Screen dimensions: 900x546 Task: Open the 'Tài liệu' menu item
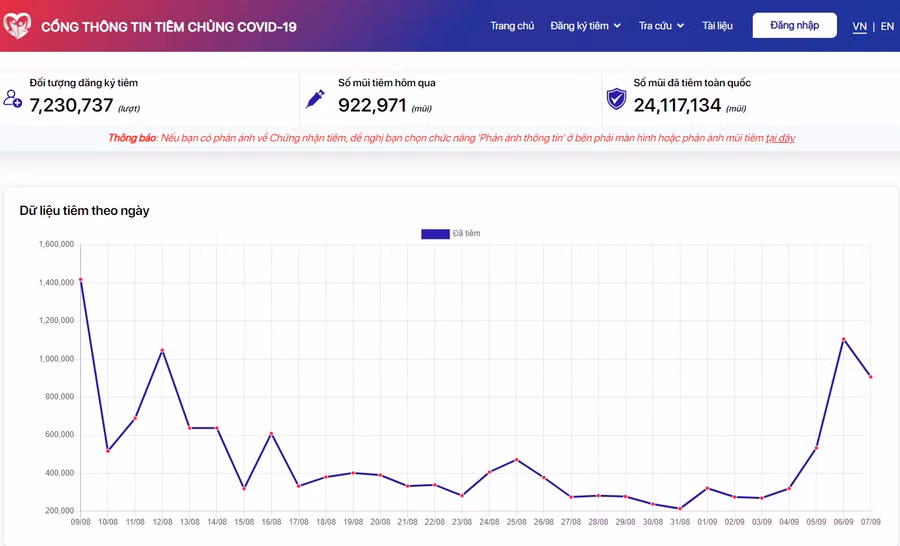(717, 26)
